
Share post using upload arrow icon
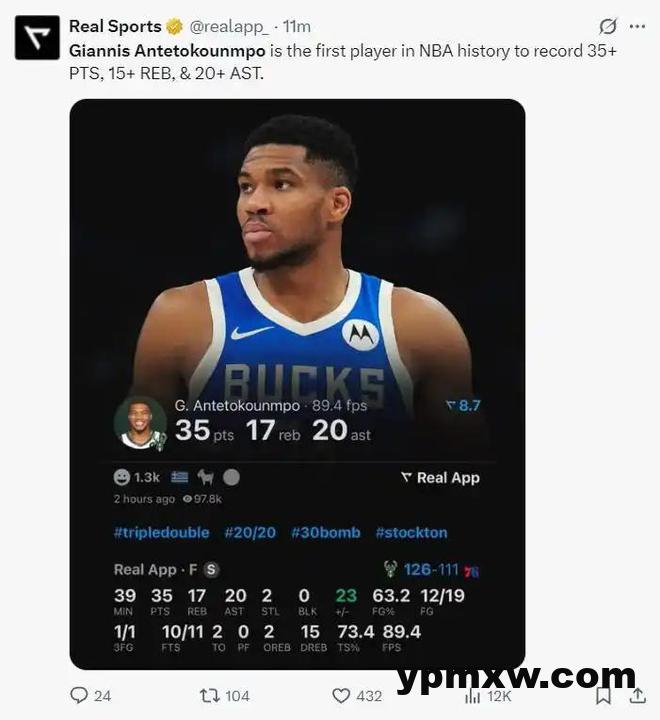pos(637,696)
